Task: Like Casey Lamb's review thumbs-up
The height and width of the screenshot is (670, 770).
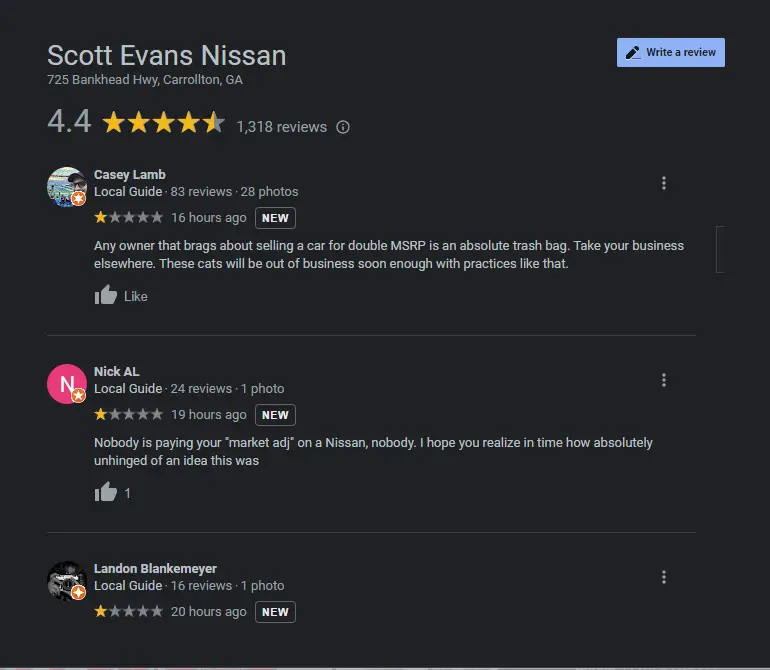Action: coord(106,295)
